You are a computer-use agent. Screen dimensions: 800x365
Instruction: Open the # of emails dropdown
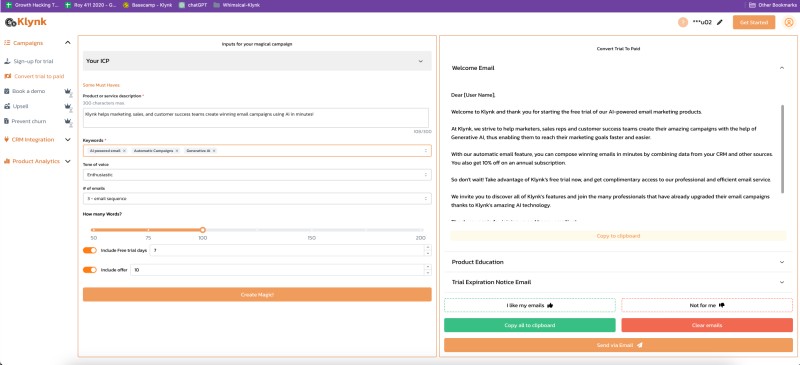click(x=257, y=198)
